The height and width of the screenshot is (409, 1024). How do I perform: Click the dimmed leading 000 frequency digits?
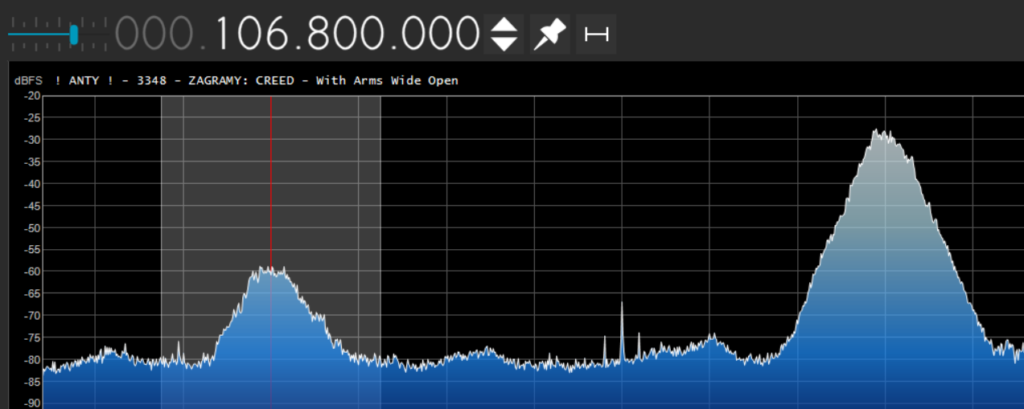pyautogui.click(x=156, y=34)
